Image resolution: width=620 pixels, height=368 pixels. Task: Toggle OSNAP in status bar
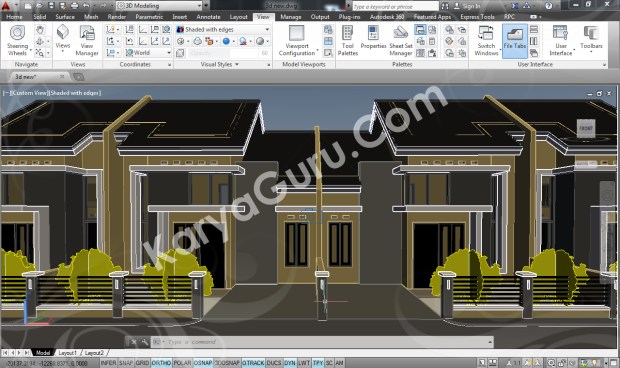202,363
